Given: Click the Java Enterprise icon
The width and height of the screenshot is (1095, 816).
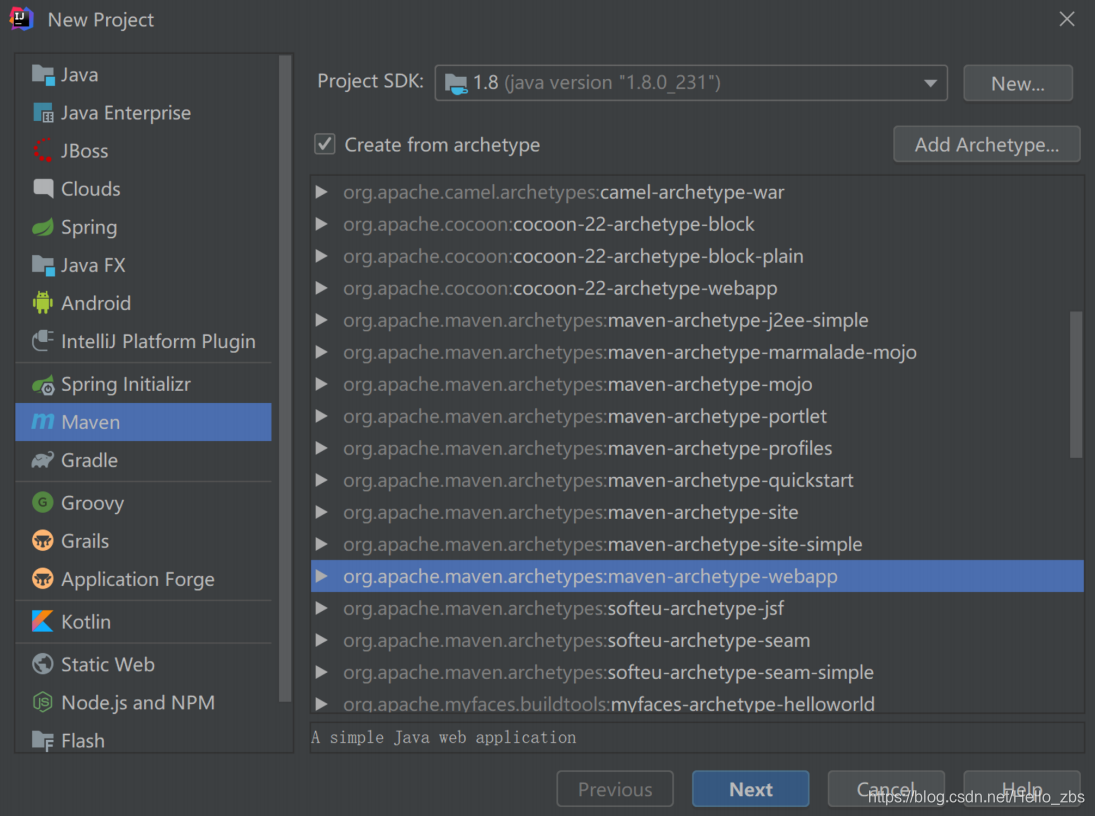Looking at the screenshot, I should 43,112.
